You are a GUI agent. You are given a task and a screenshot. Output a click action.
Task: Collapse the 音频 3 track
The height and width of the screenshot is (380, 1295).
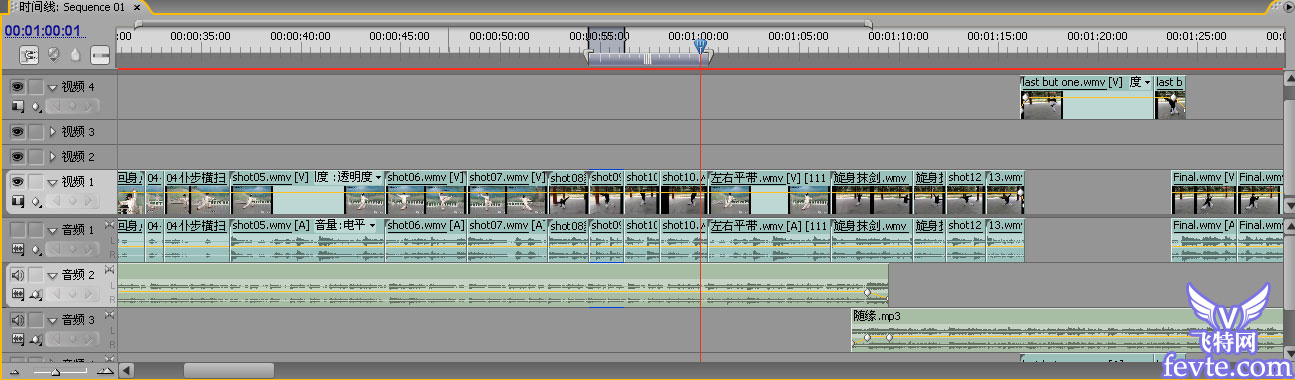pos(53,320)
